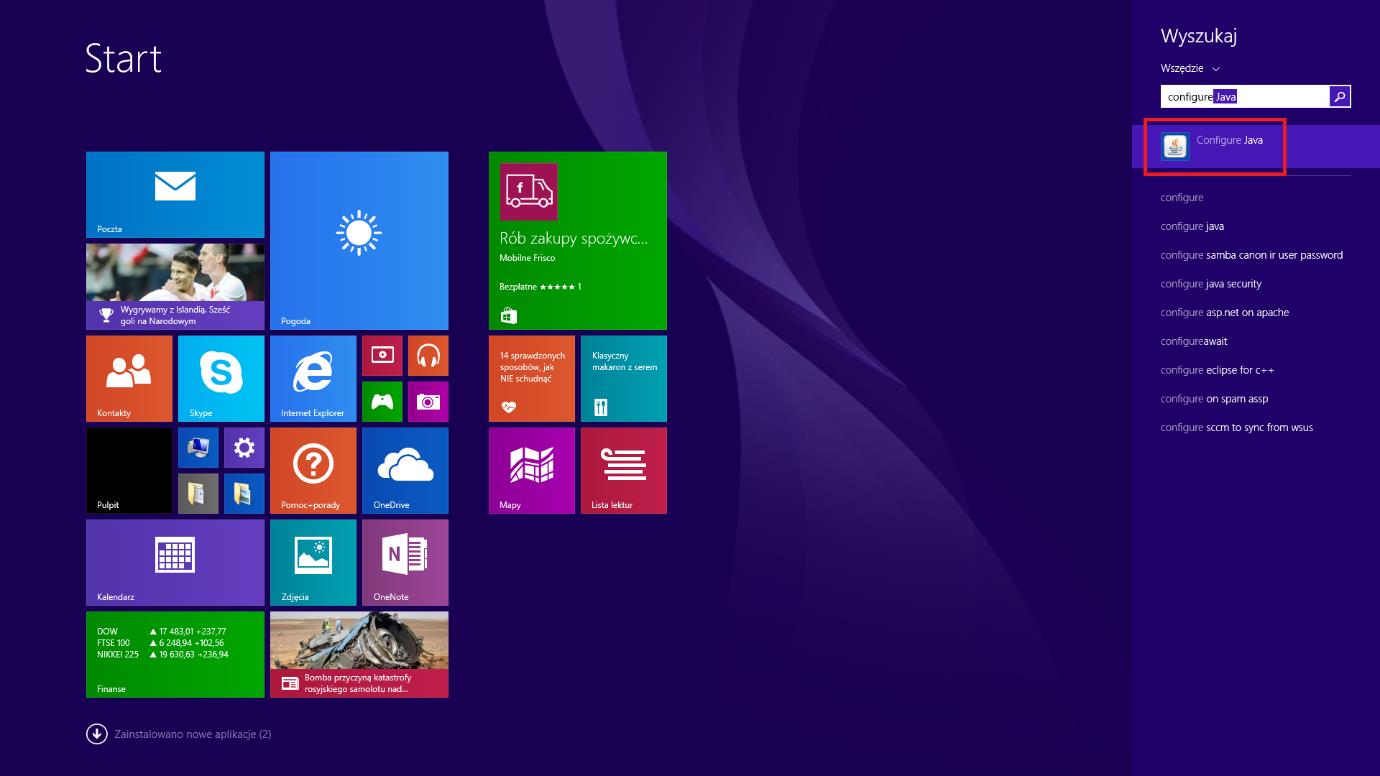This screenshot has height=776, width=1380.
Task: Choose the 'configure java' suggestion
Action: coord(1192,227)
